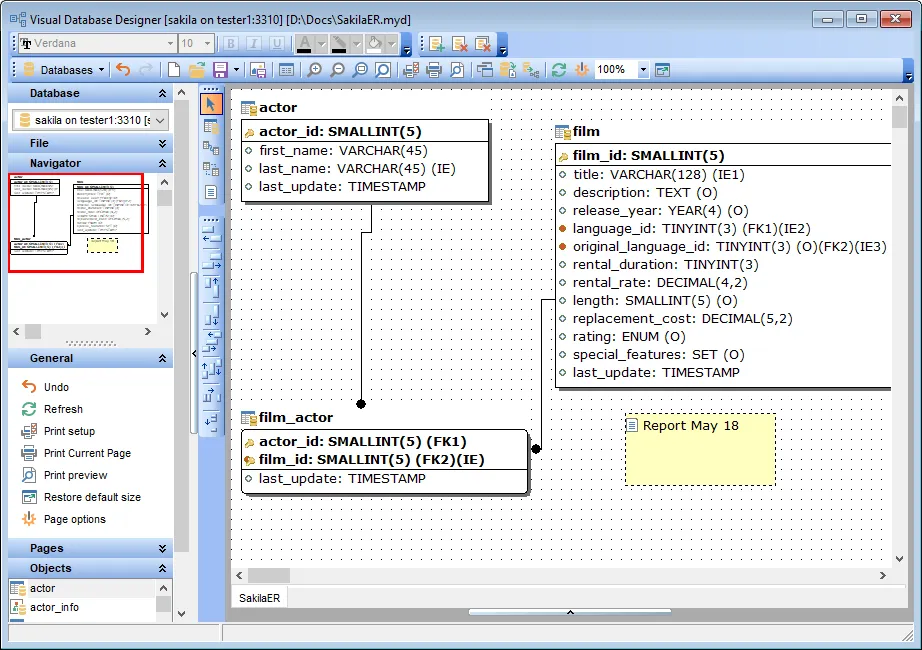Click the new page icon
Screen dimensions: 922x650
point(436,44)
